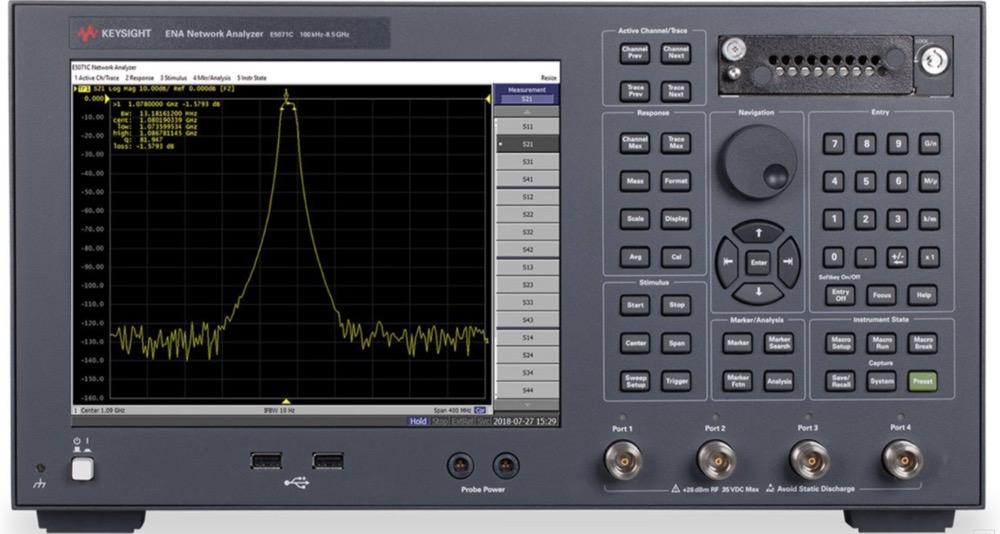Toggle the standby power switch
1000x534 pixels.
coord(82,467)
